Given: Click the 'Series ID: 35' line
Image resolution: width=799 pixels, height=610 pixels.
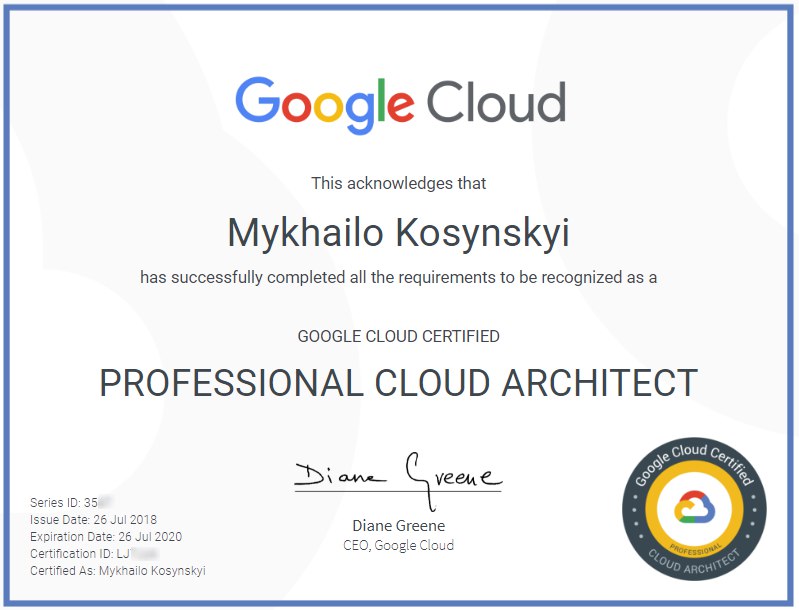Looking at the screenshot, I should point(71,502).
